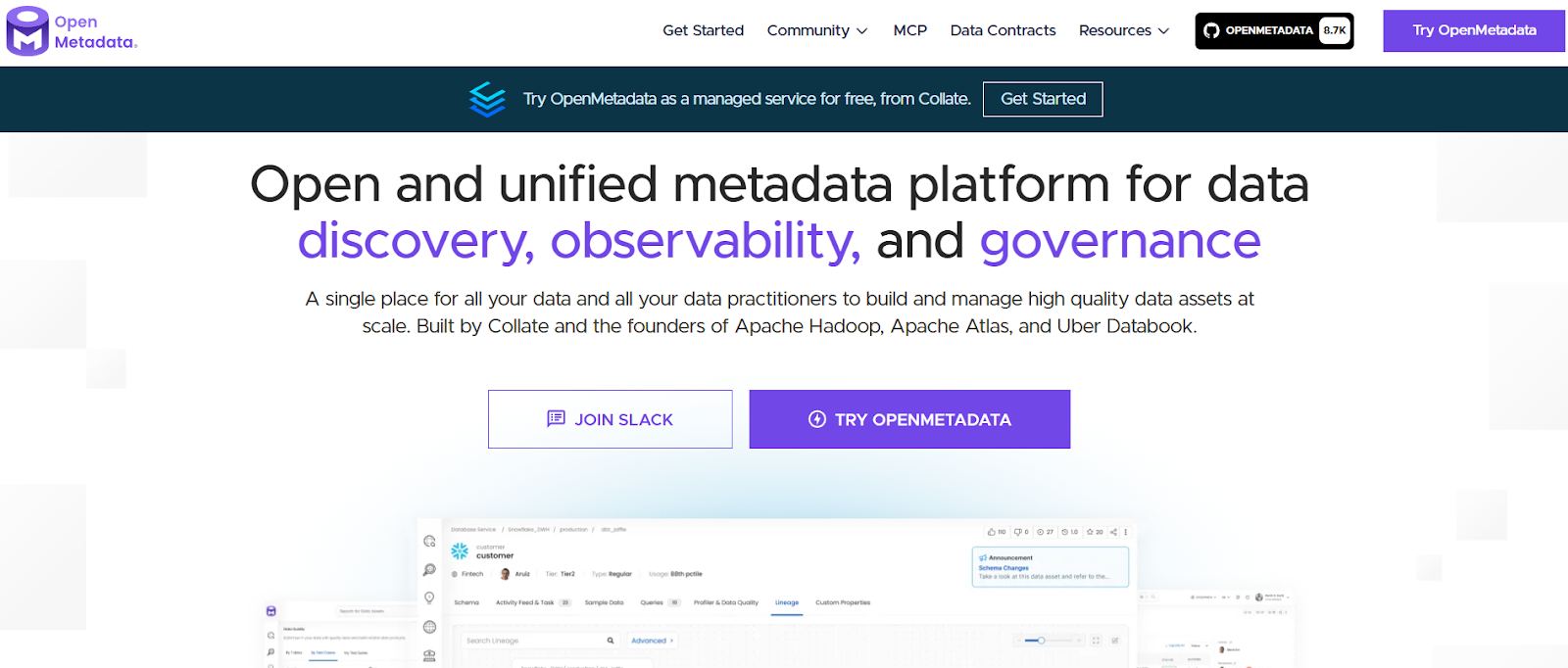Adjust the lineage zoom slider

1044,640
